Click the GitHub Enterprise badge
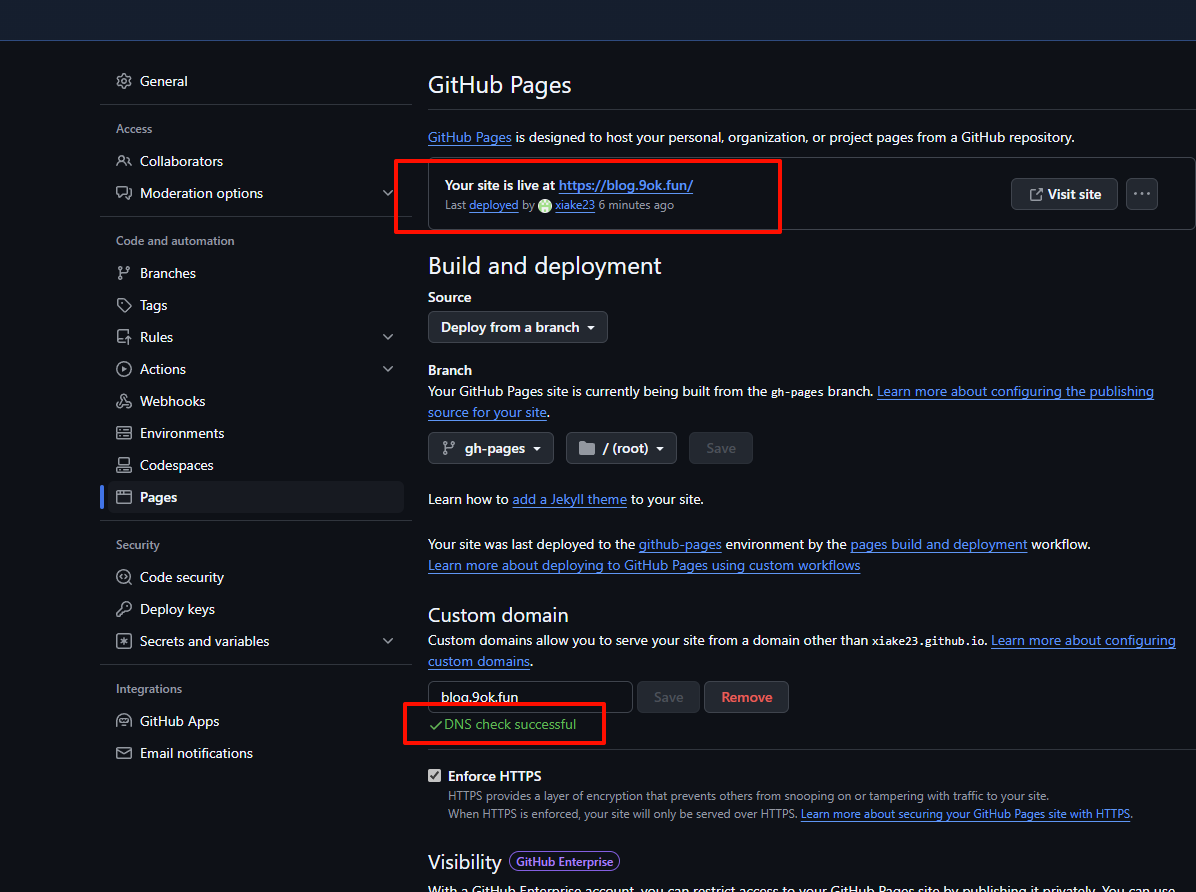The height and width of the screenshot is (892, 1196). 564,861
